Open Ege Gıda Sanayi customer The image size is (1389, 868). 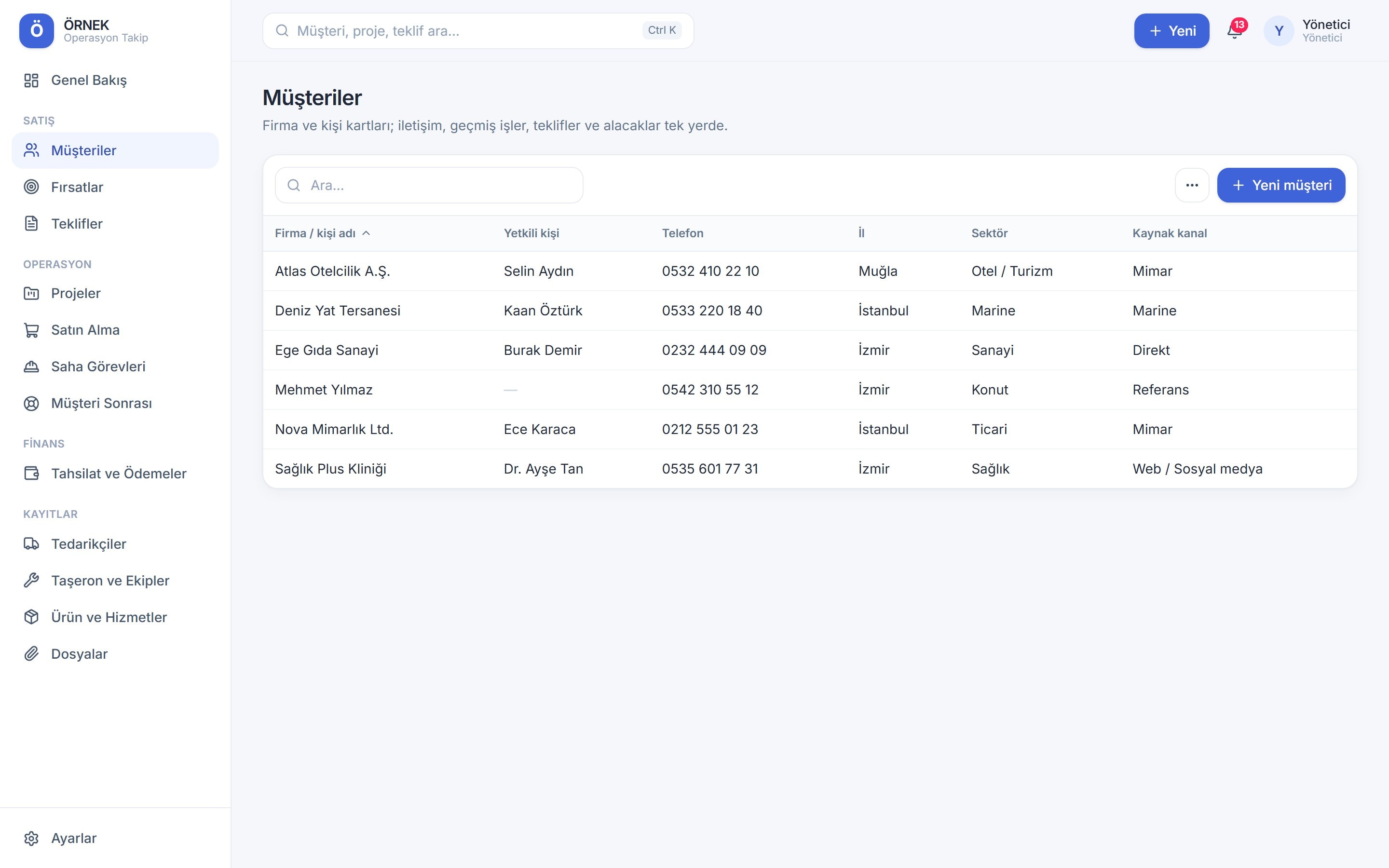click(810, 350)
